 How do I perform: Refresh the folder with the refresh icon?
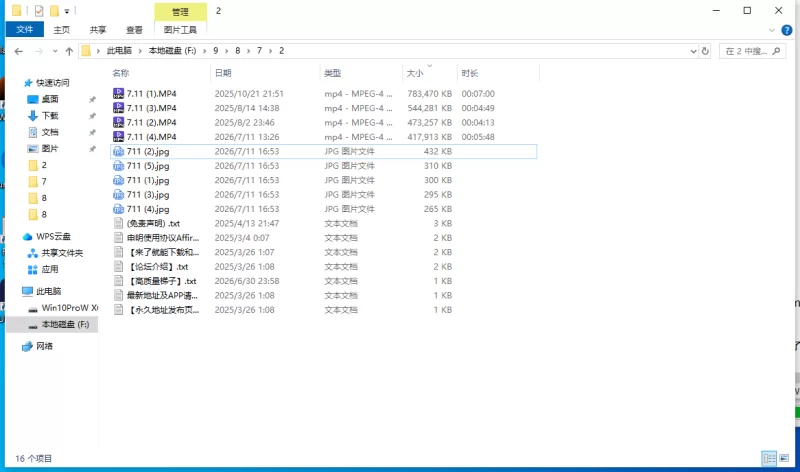705,51
